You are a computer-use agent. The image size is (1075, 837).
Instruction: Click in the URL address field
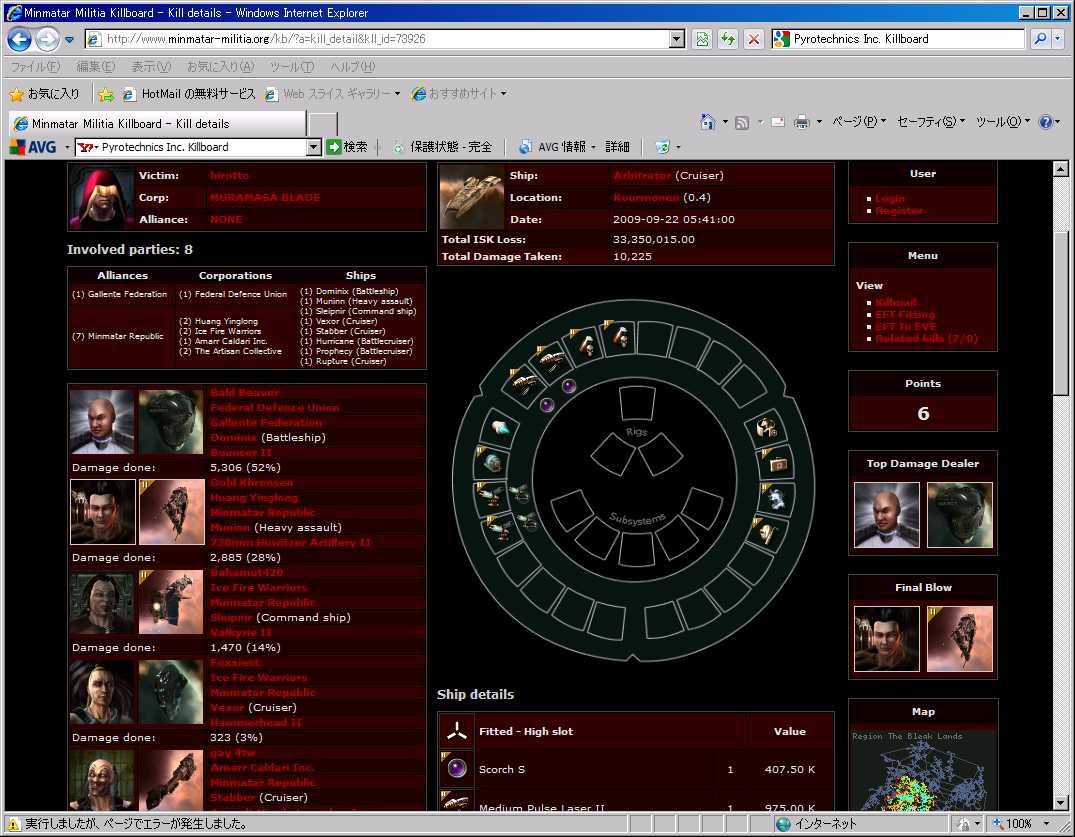(384, 39)
